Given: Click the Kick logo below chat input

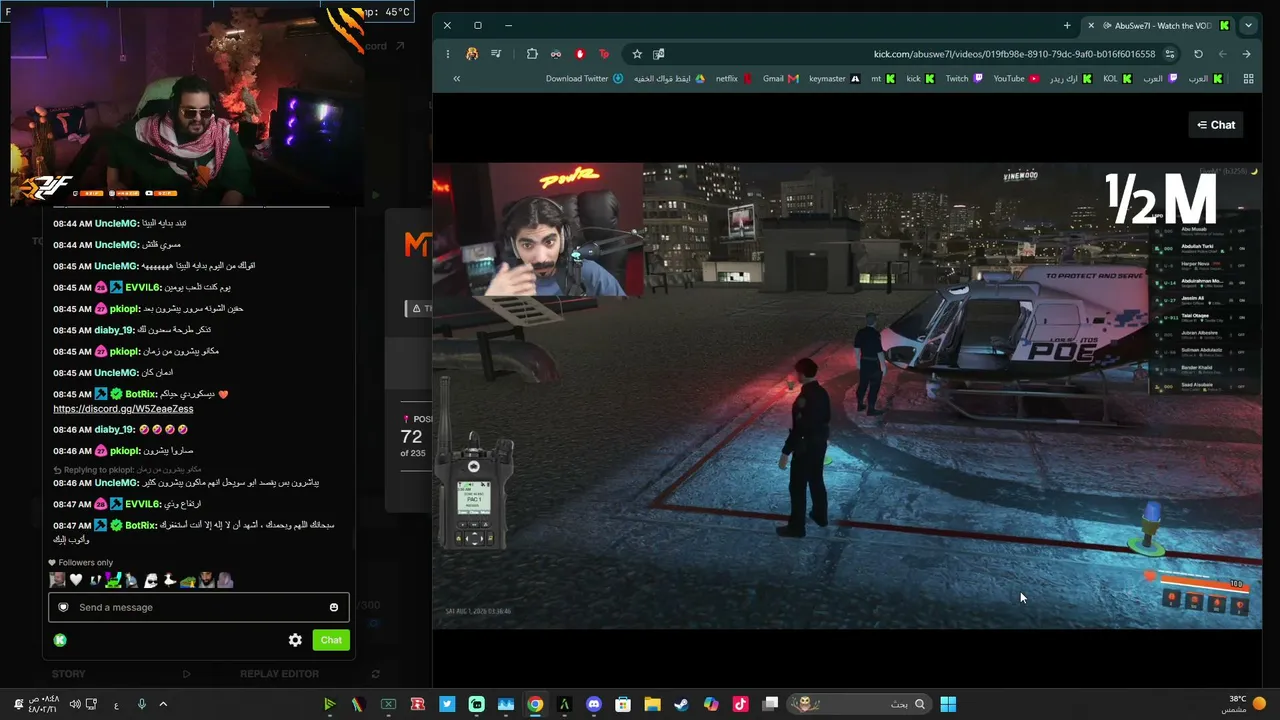Looking at the screenshot, I should (x=60, y=640).
